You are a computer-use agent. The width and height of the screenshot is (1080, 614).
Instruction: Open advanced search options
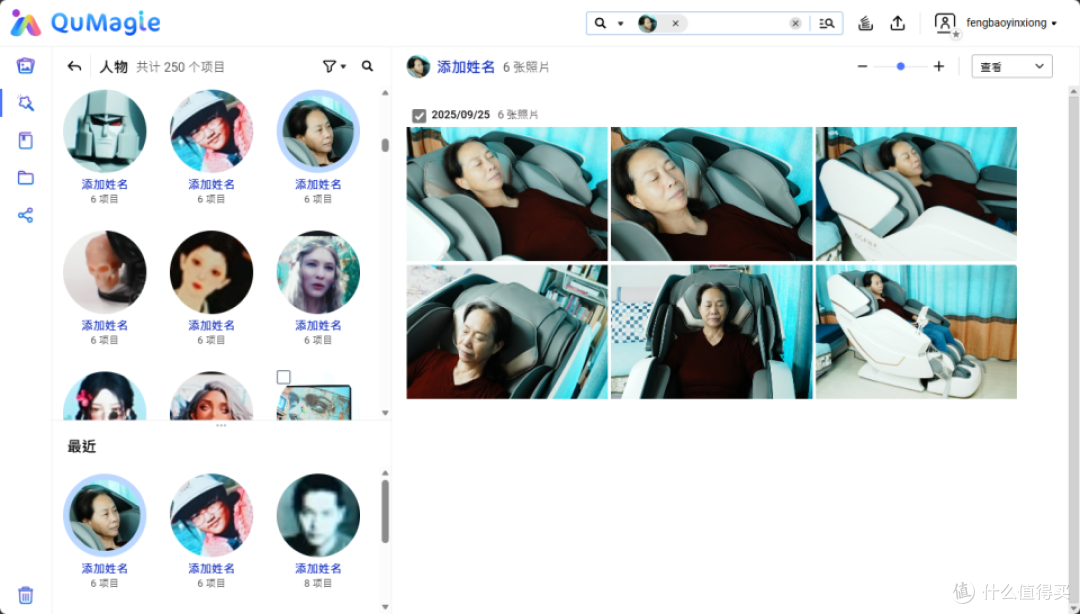tap(827, 23)
